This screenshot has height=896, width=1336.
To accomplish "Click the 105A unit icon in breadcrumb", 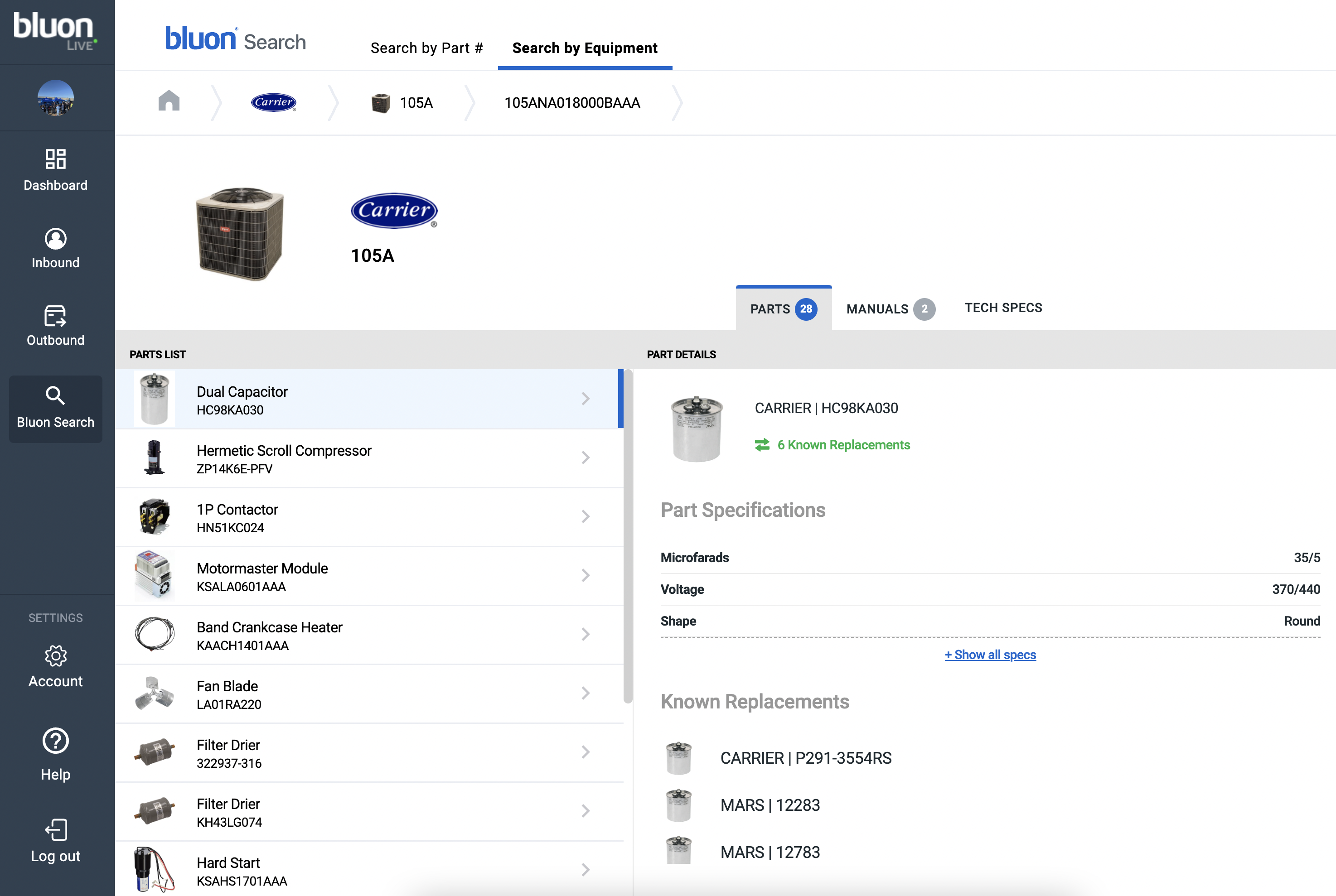I will [x=381, y=103].
